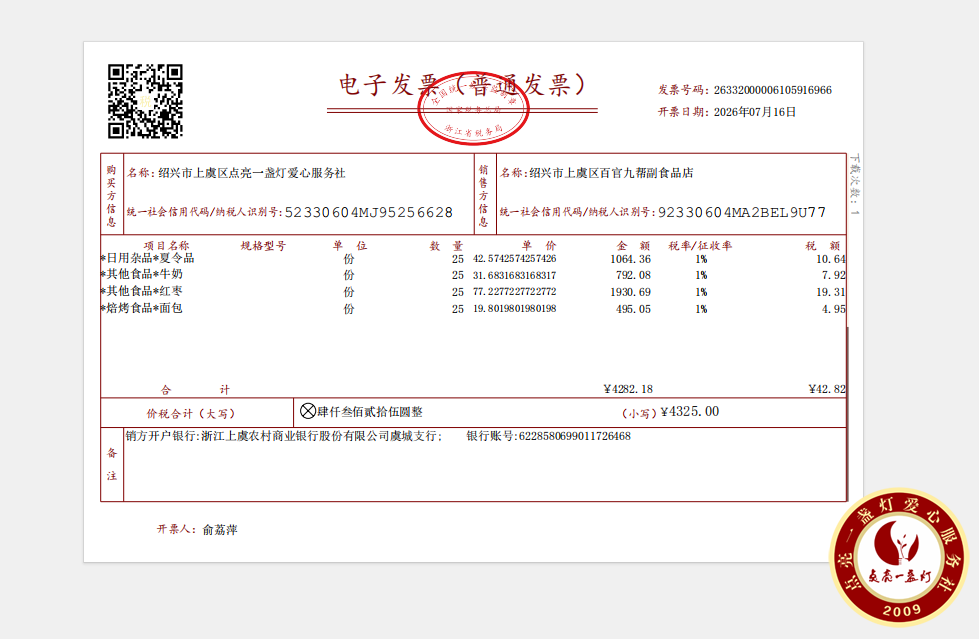
Task: Select the total tax ¥42.82
Action: (827, 389)
